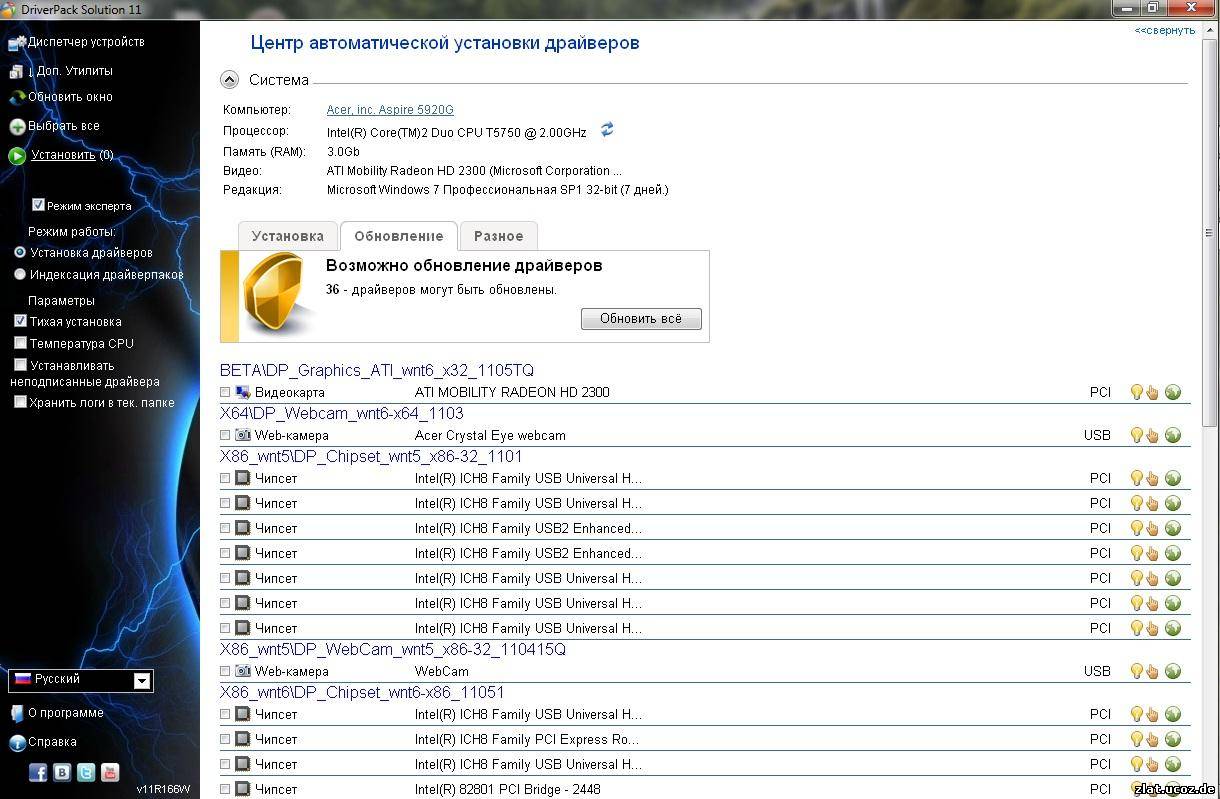This screenshot has width=1220, height=799.
Task: Click the <<свернуть collapse link
Action: (x=1164, y=30)
